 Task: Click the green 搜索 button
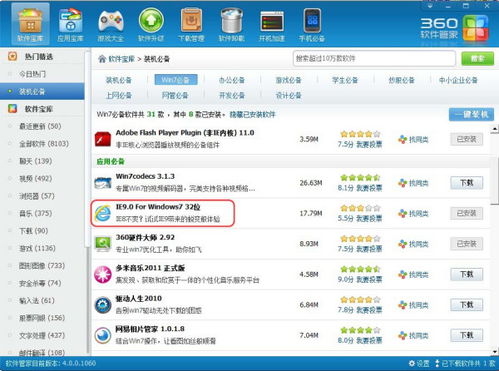tap(477, 59)
